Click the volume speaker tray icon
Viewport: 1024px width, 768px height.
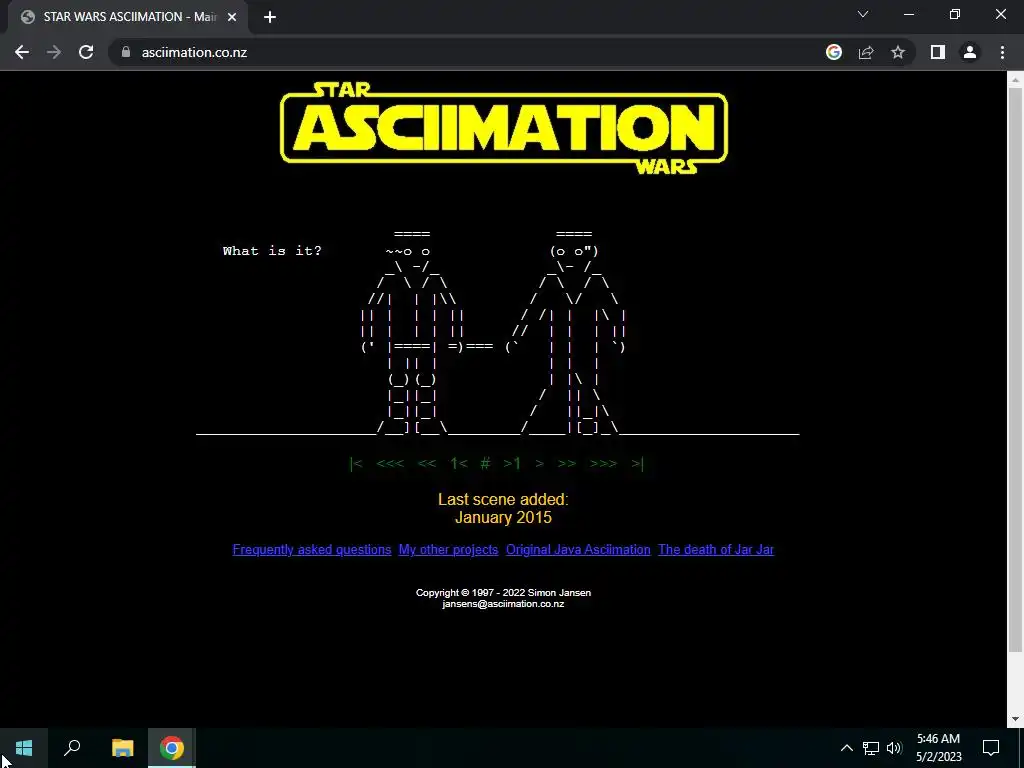[x=894, y=748]
